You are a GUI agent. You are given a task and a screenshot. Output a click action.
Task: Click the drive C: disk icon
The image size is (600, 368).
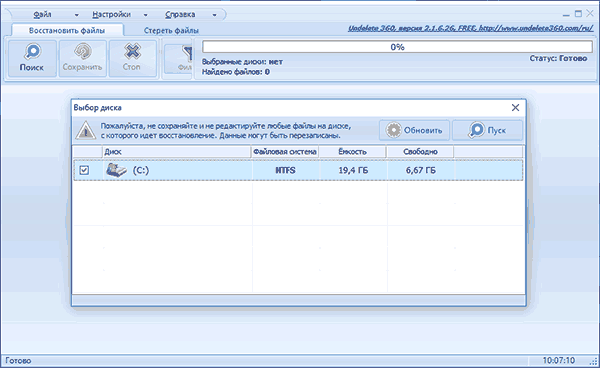coord(116,170)
